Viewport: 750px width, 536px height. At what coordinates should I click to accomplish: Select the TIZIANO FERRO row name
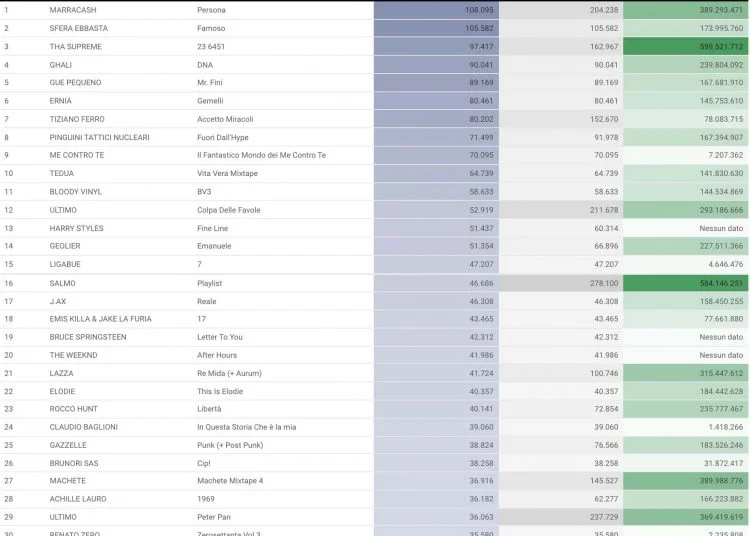coord(78,119)
